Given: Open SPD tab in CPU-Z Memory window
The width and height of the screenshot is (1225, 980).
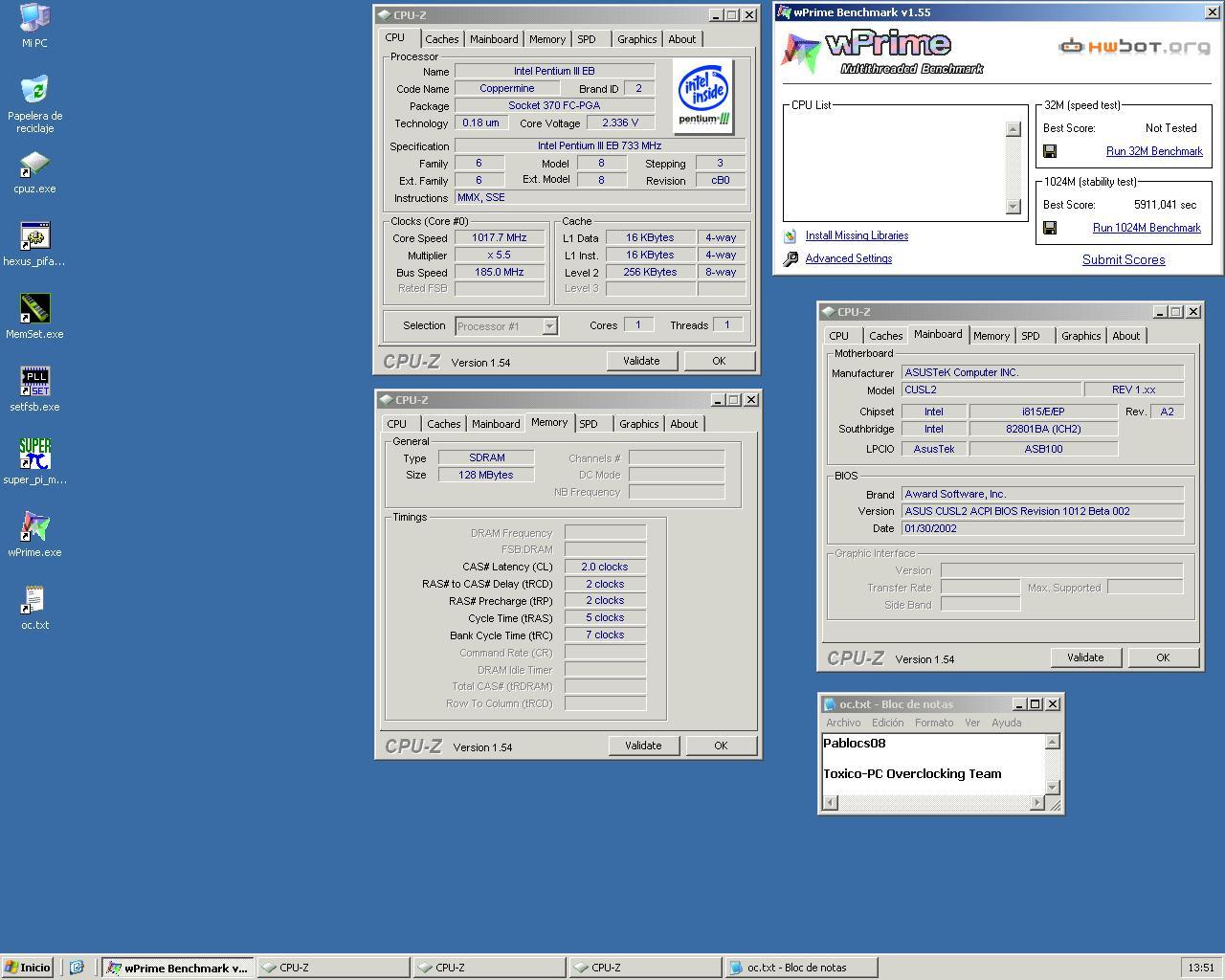Looking at the screenshot, I should [x=589, y=424].
